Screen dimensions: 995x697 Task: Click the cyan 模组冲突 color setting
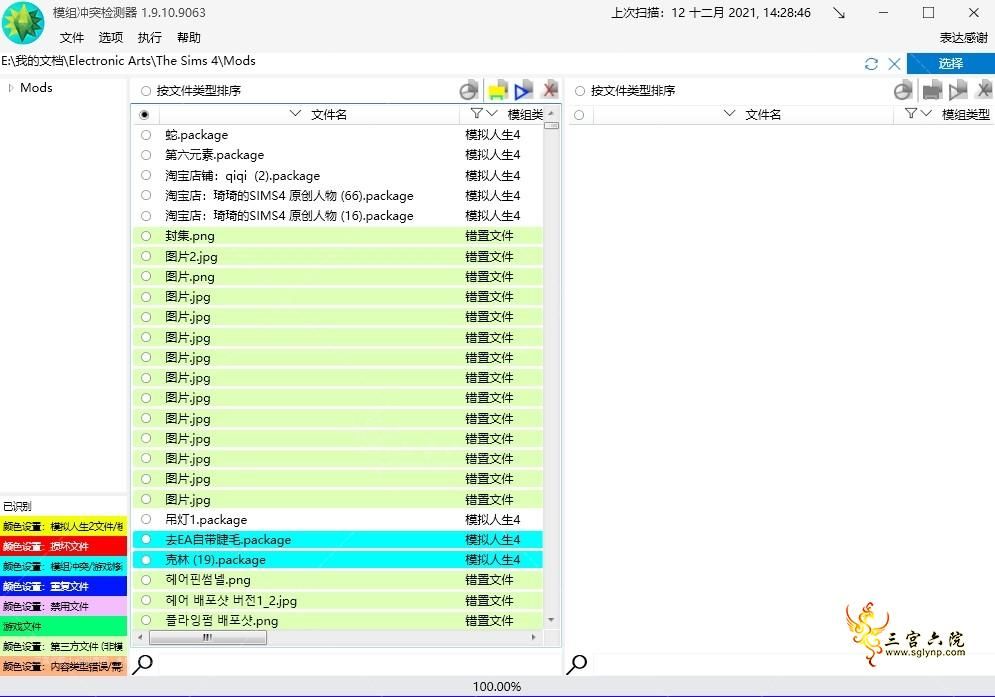[63, 566]
